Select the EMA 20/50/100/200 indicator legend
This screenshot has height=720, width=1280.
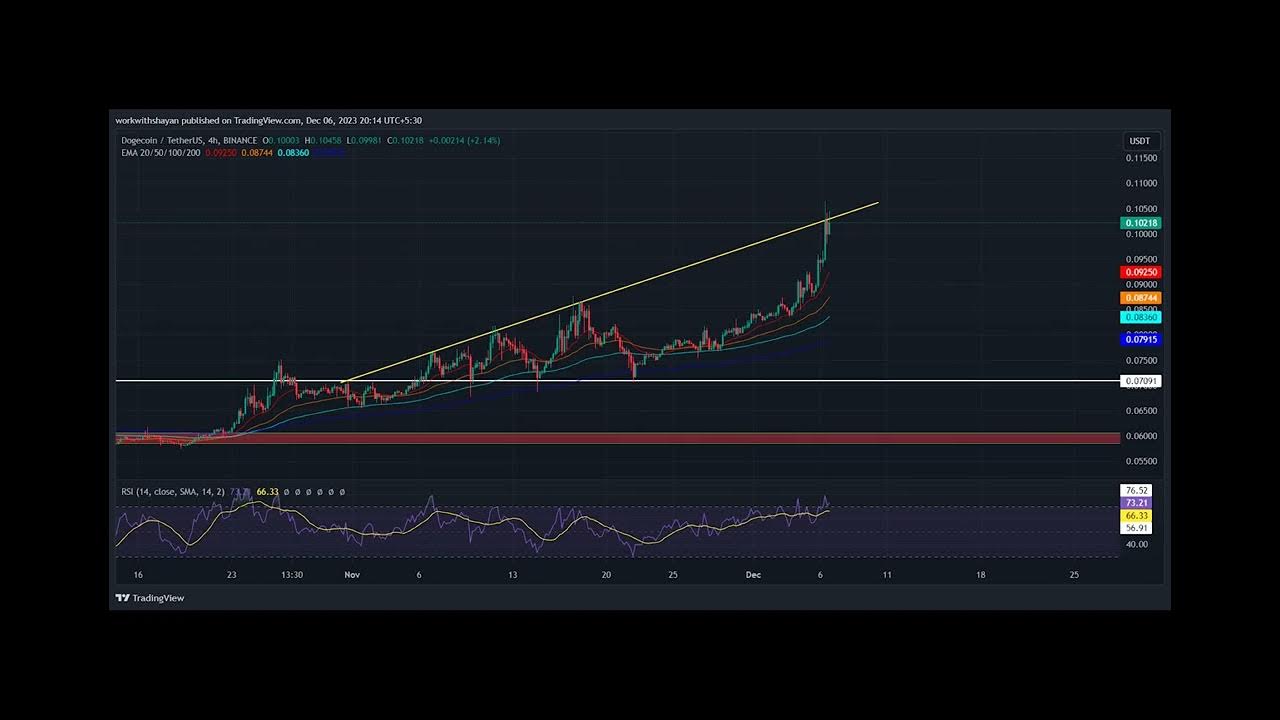(x=160, y=153)
